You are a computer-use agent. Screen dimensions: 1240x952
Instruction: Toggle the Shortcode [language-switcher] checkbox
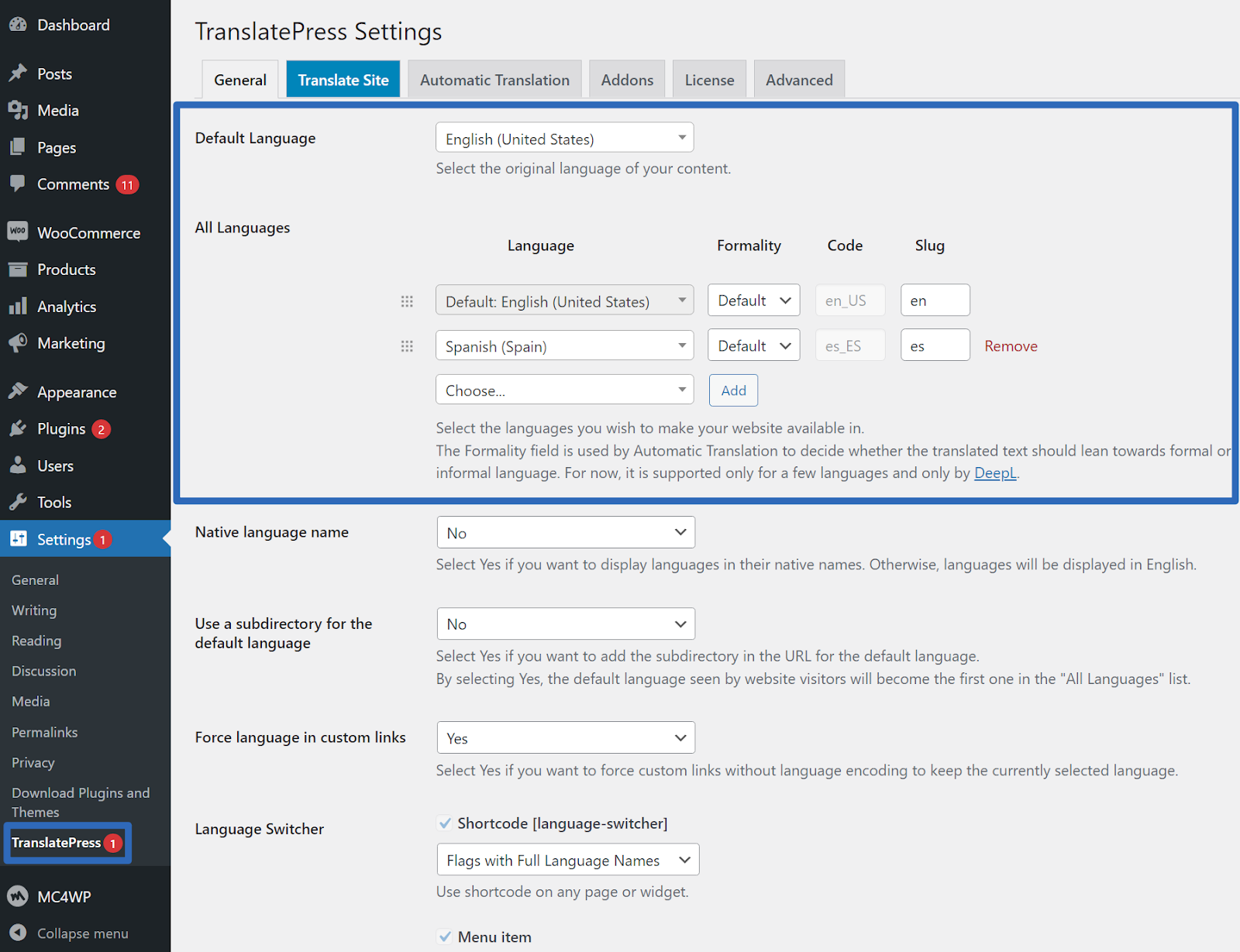(x=445, y=823)
